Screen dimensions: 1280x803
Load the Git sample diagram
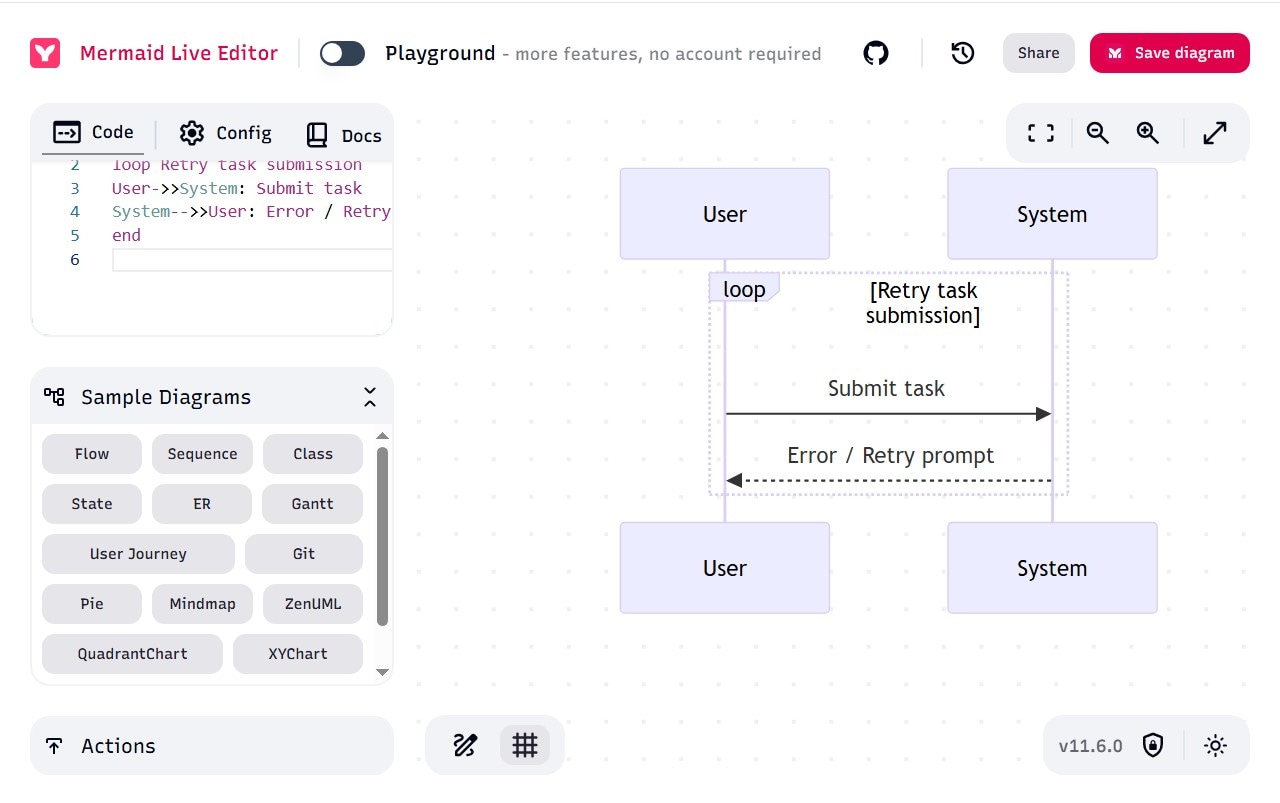coord(304,554)
